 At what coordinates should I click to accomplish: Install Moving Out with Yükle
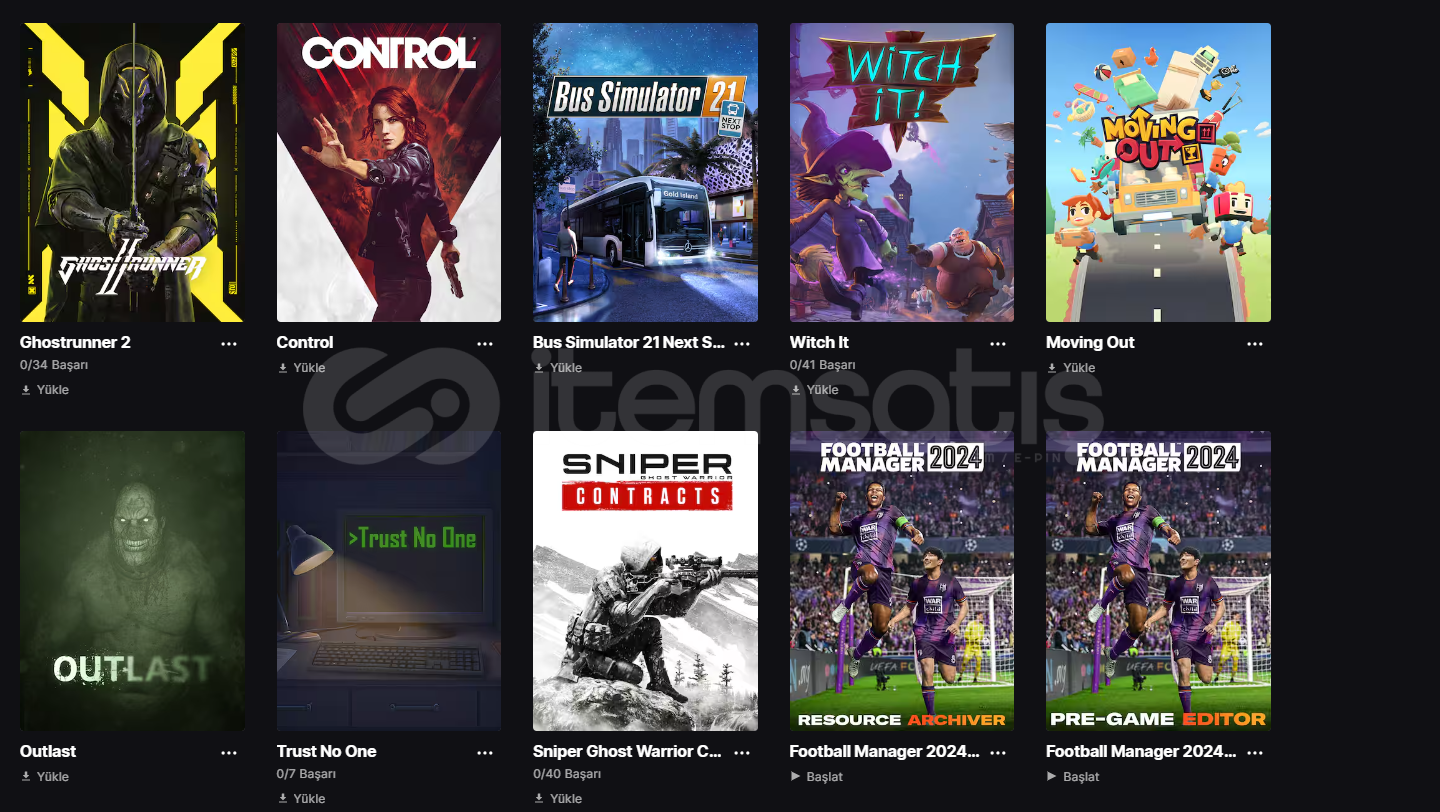coord(1071,368)
